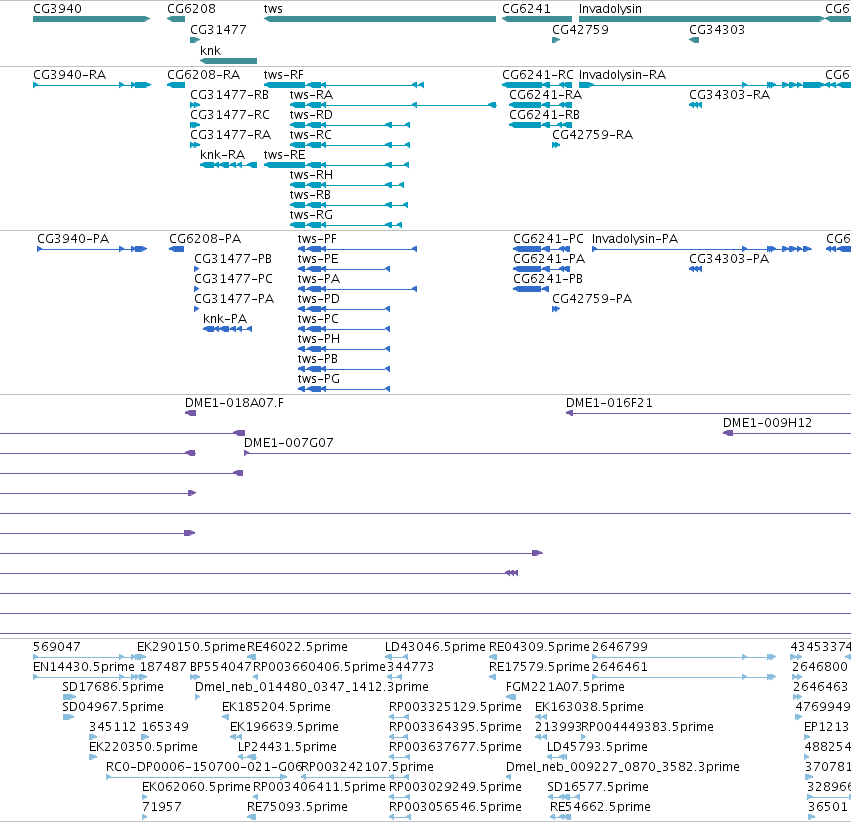Select protein tws-PG
This screenshot has height=822, width=851.
319,379
